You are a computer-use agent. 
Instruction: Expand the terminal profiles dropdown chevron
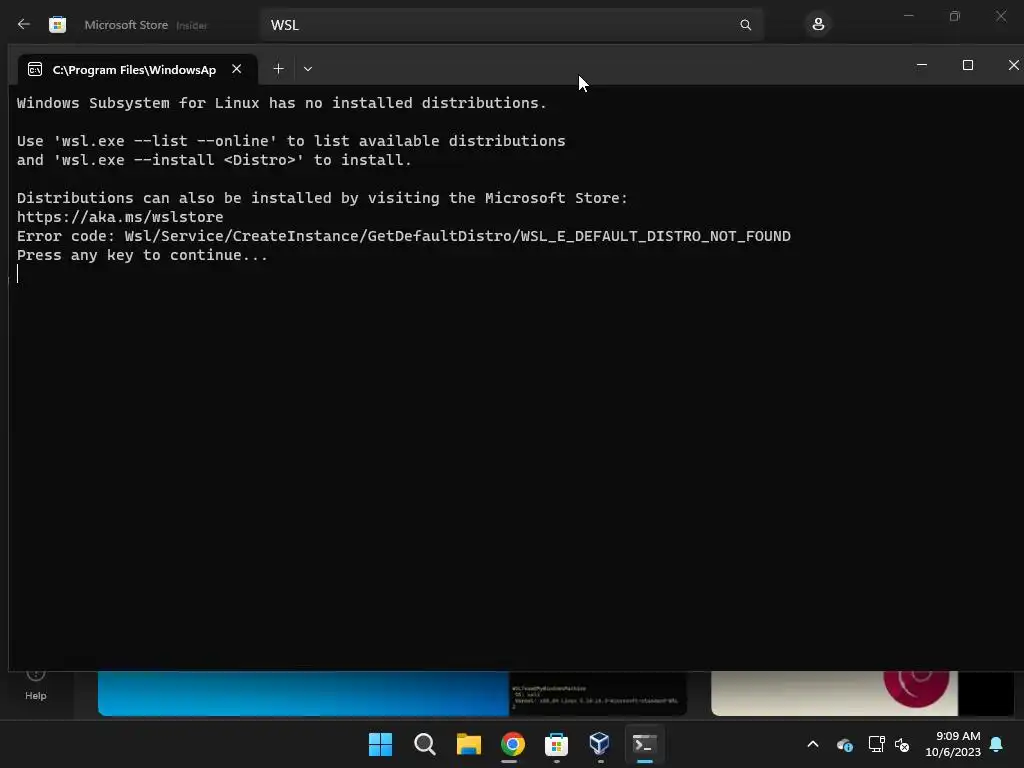point(308,69)
